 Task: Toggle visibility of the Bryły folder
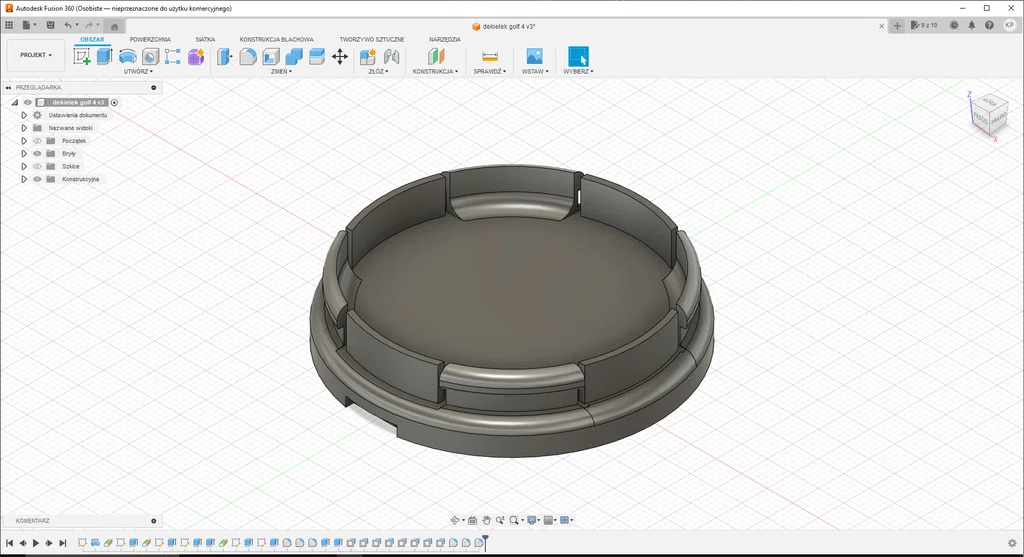coord(37,154)
